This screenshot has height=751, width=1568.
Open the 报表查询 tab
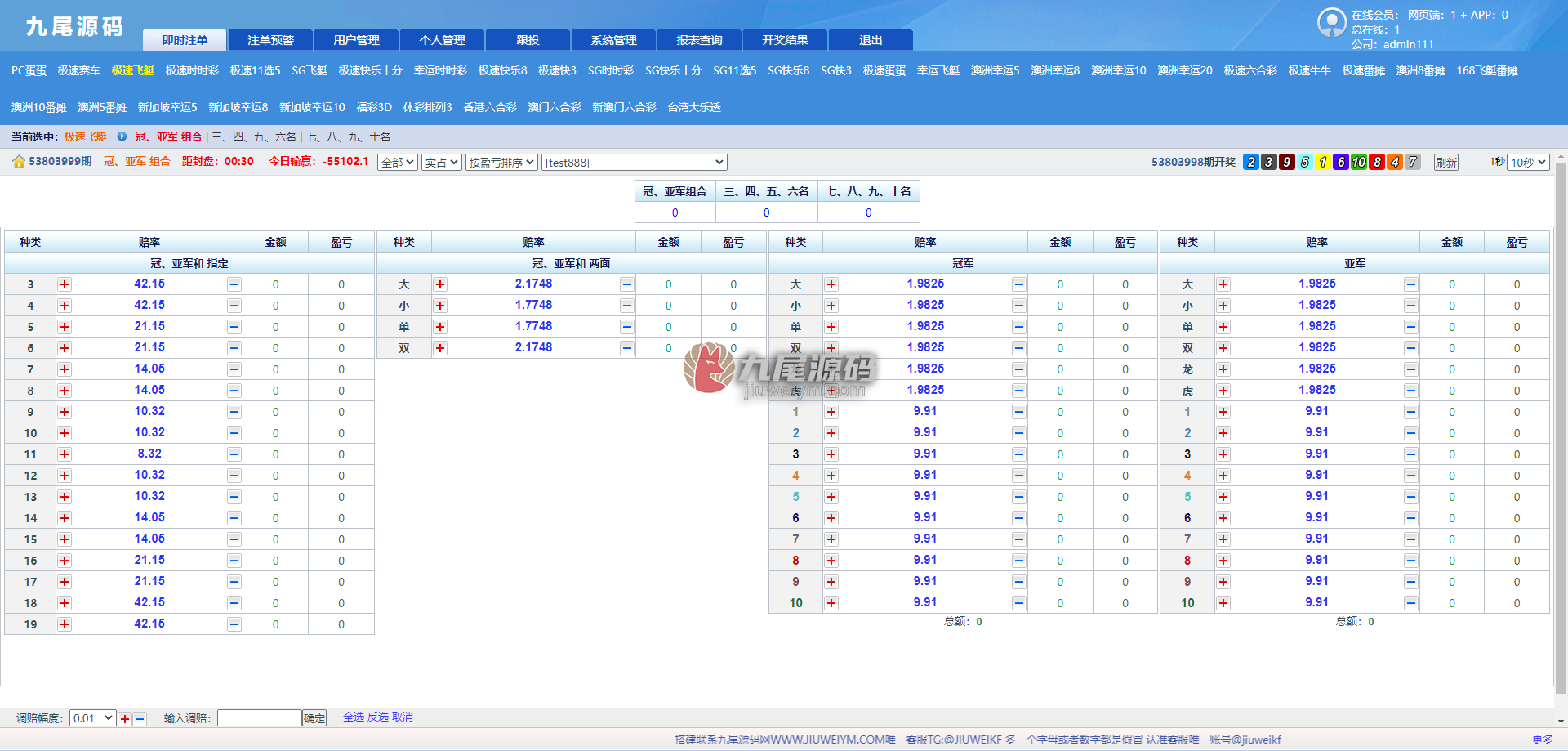(700, 40)
